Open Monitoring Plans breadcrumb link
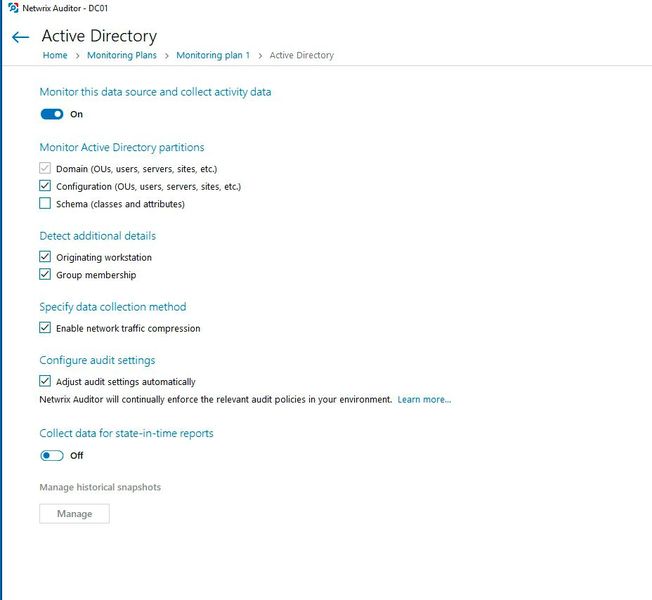Viewport: 652px width, 600px height. point(120,55)
